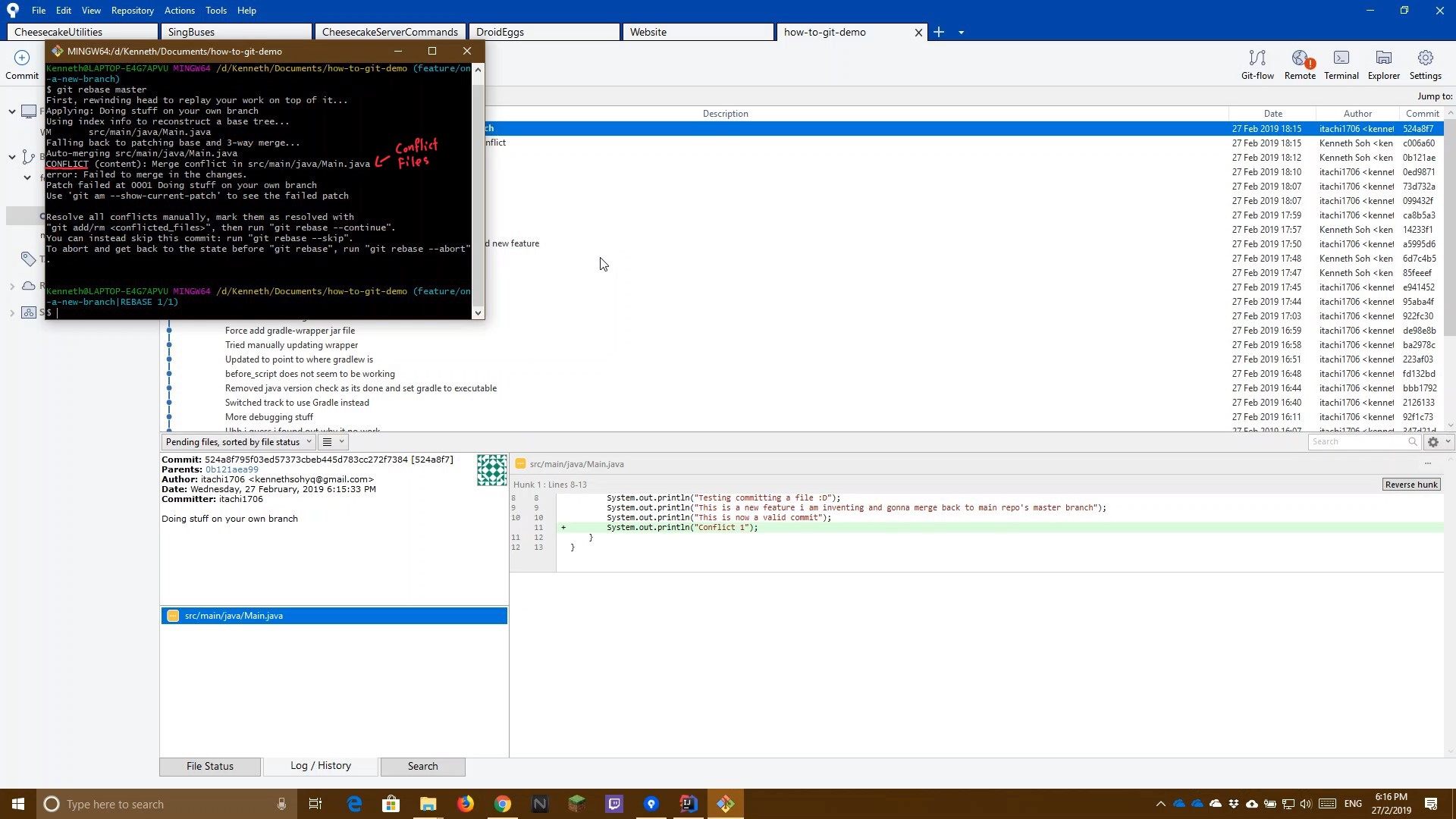Click the Website browser tab
This screenshot has width=1456, height=819.
pos(699,32)
